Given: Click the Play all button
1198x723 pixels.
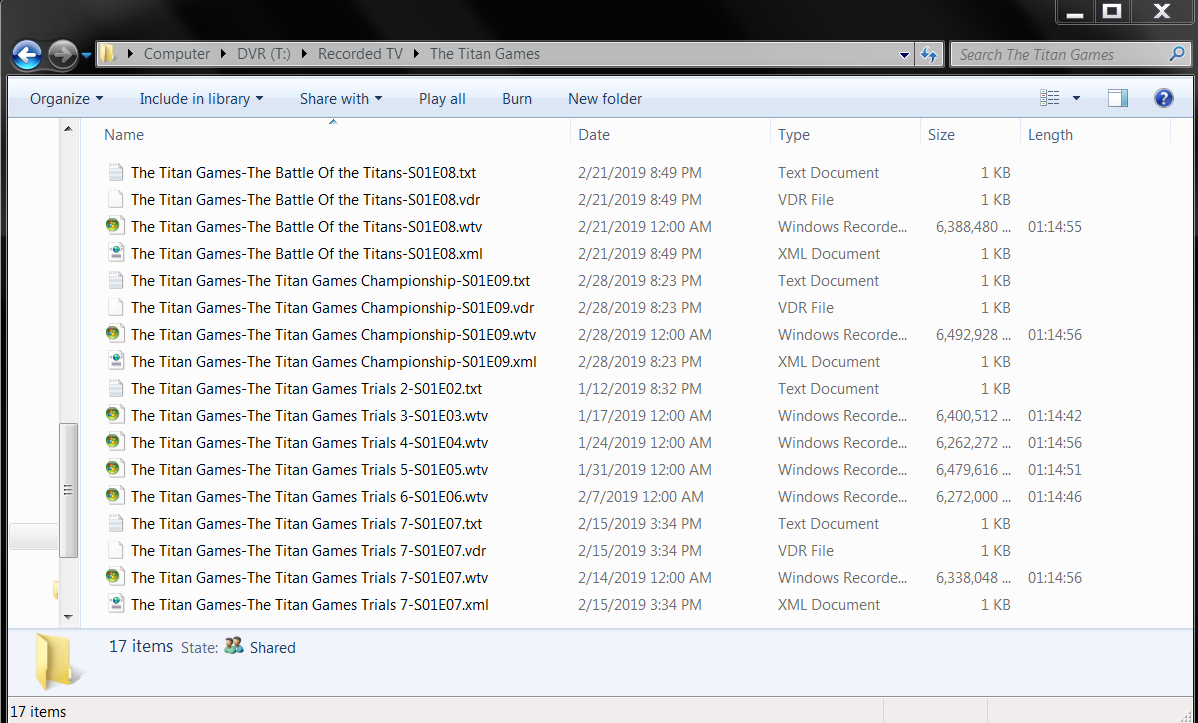Looking at the screenshot, I should [x=442, y=98].
